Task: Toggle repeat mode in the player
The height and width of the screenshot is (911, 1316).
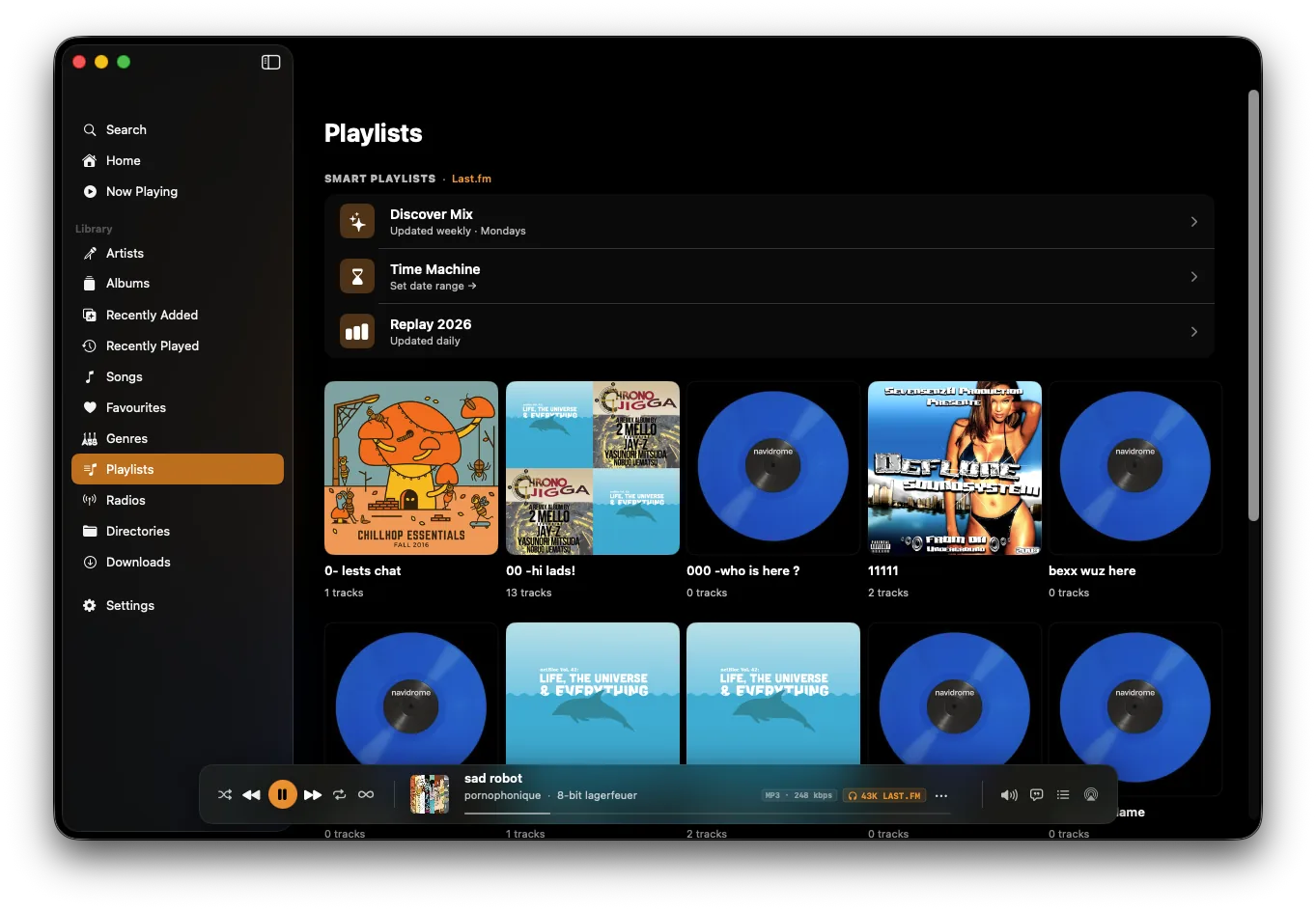Action: 340,795
